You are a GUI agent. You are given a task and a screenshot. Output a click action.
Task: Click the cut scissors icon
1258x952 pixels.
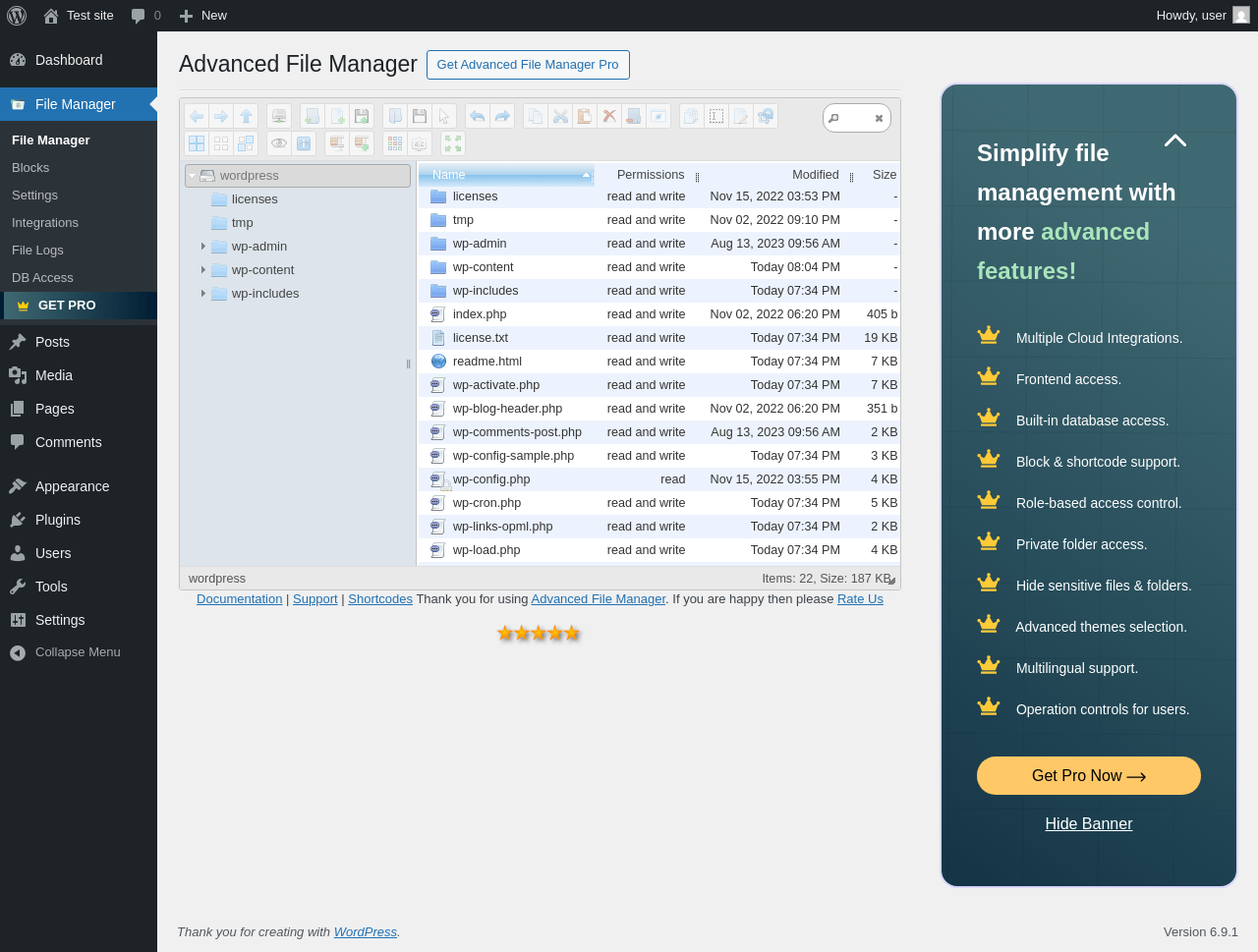[560, 116]
